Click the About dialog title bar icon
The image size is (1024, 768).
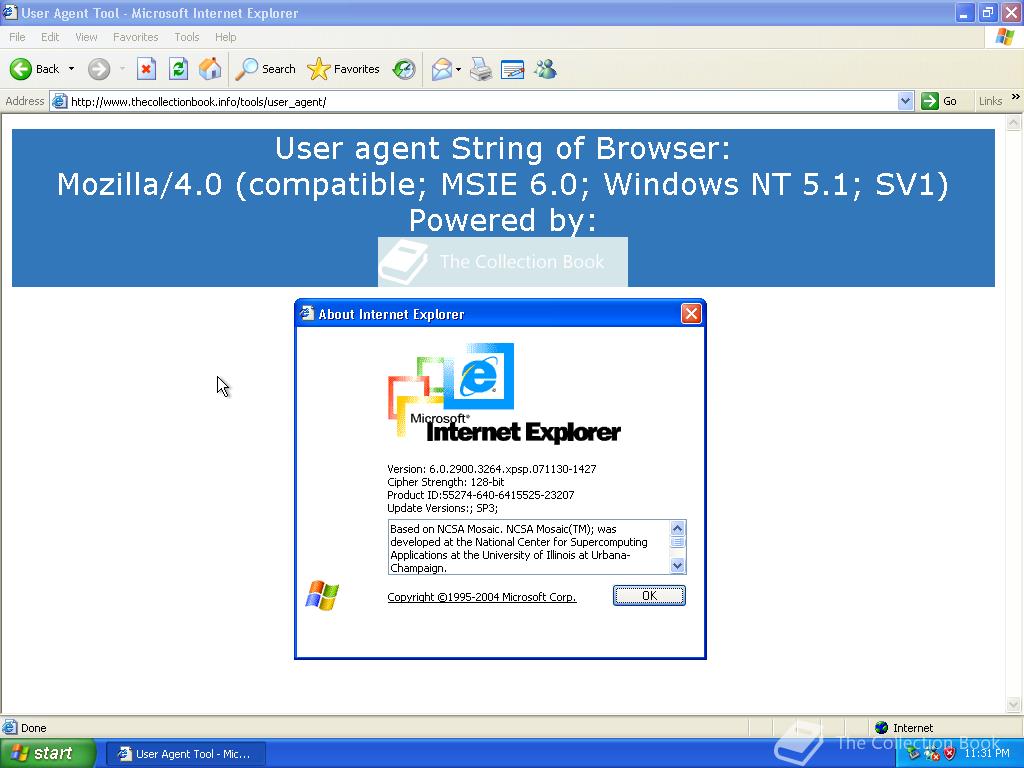pos(307,314)
